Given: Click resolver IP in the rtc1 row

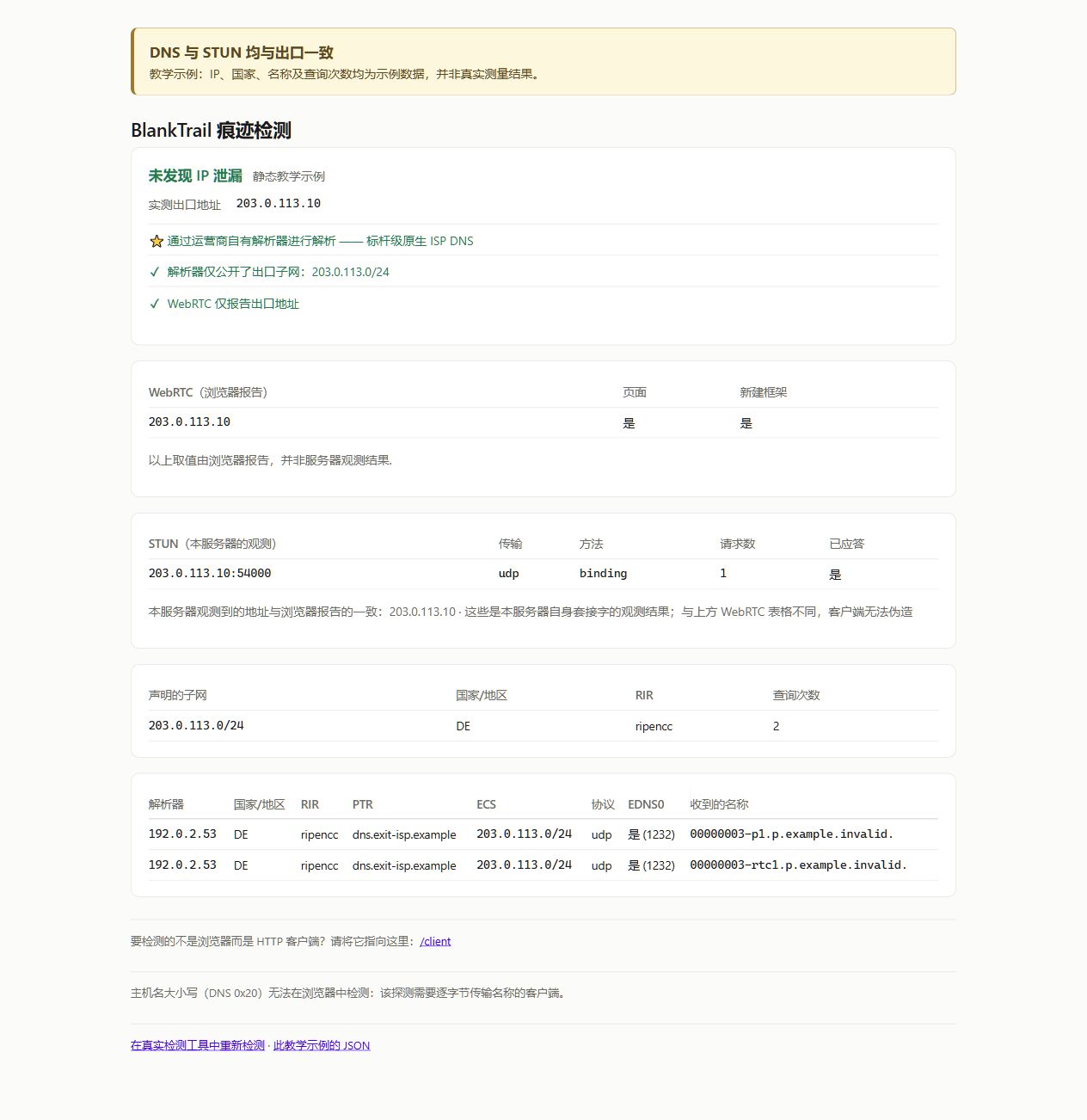Looking at the screenshot, I should point(182,865).
